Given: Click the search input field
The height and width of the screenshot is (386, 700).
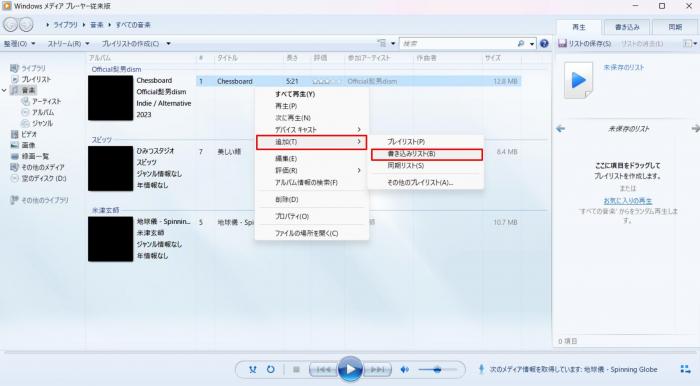Looking at the screenshot, I should point(458,43).
